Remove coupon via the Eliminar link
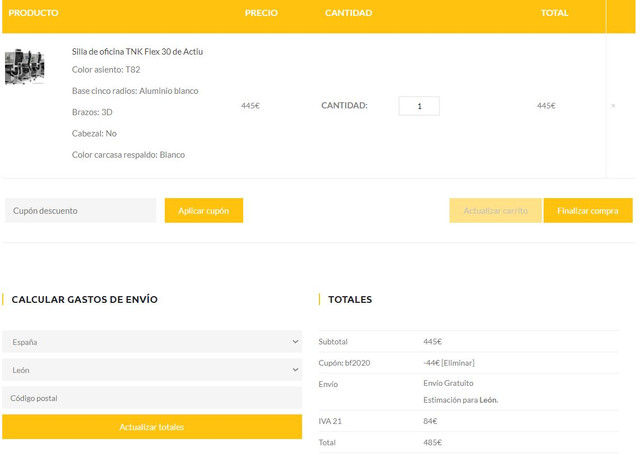Screen dimensions: 640x455 [458, 363]
